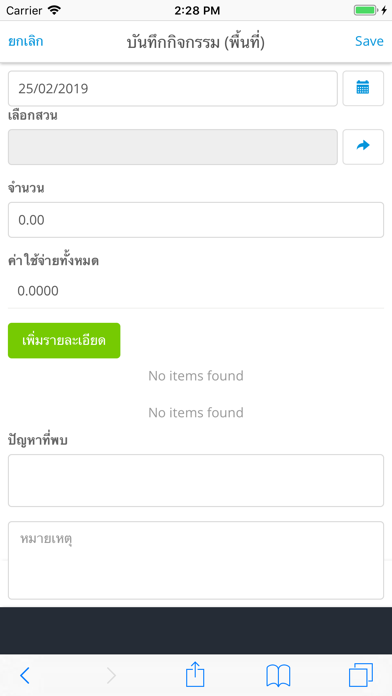Viewport: 392px width, 696px height.
Task: Tap the blue share-arrow garden selector icon
Action: click(x=363, y=146)
